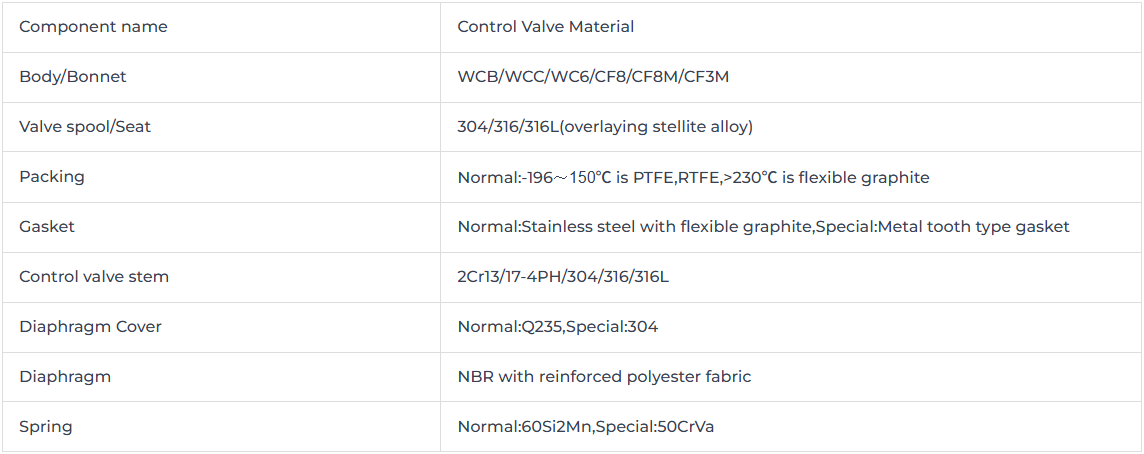The height and width of the screenshot is (454, 1144).
Task: Click the 'Special:Metal tooth type gasket' text
Action: pos(943,227)
